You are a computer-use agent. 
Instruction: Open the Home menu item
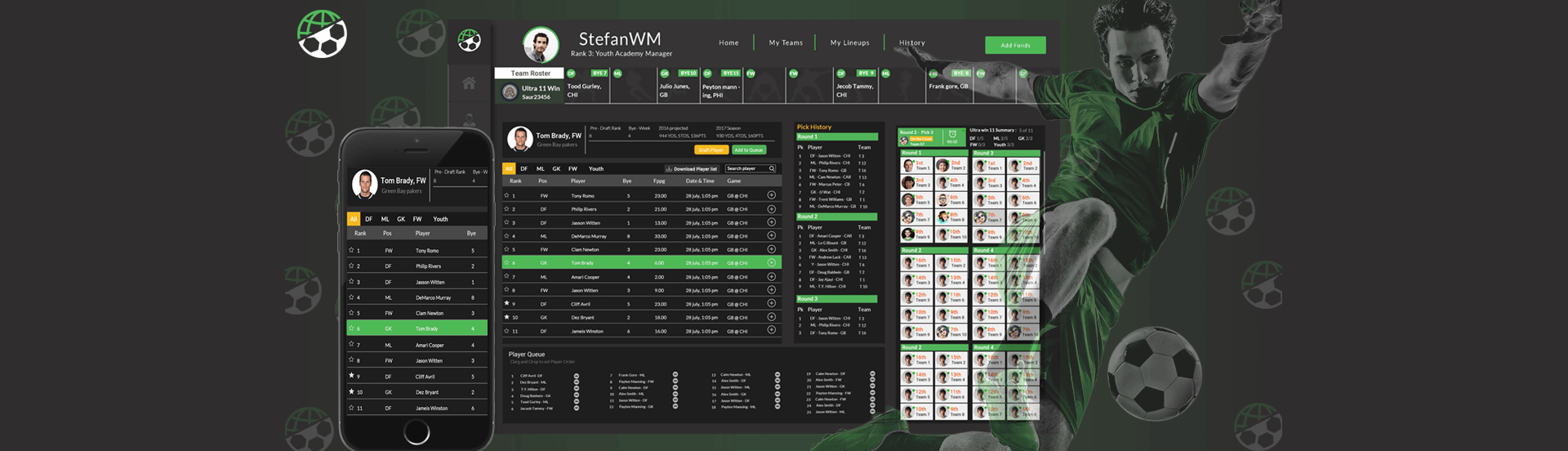[x=728, y=42]
